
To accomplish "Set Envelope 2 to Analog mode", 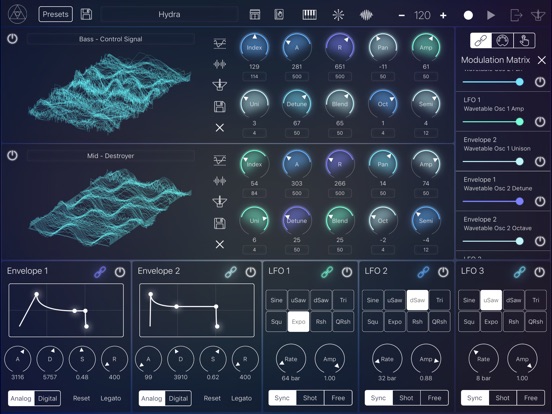I will tap(152, 398).
